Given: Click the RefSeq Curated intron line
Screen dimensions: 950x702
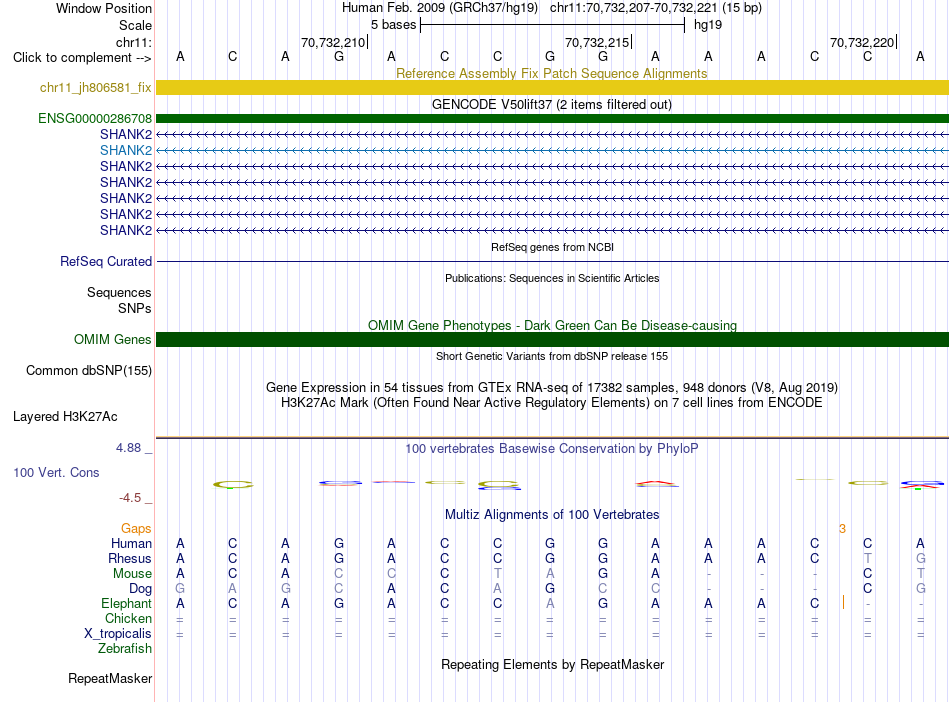Looking at the screenshot, I should 552,262.
